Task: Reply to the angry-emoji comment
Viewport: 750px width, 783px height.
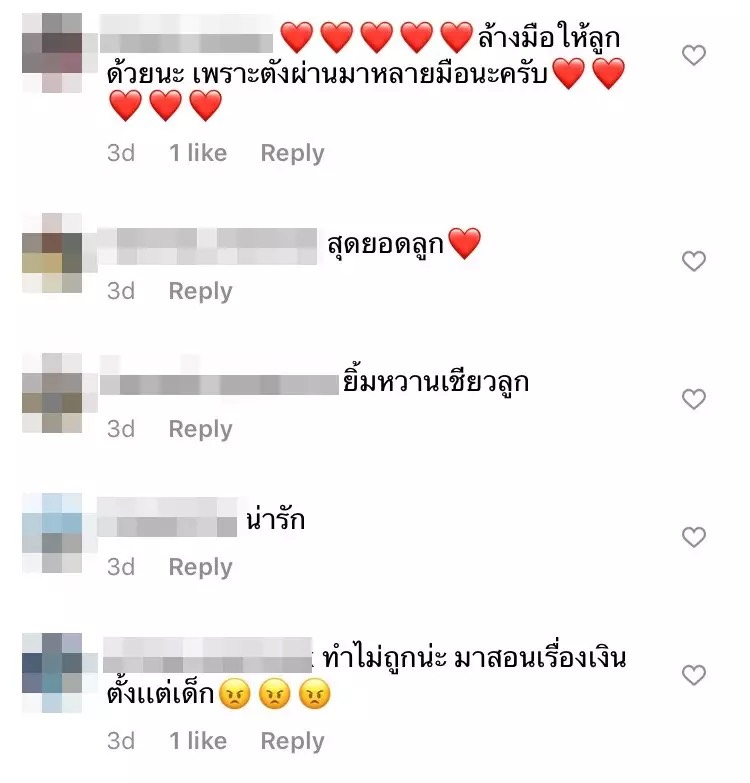Action: coord(293,741)
